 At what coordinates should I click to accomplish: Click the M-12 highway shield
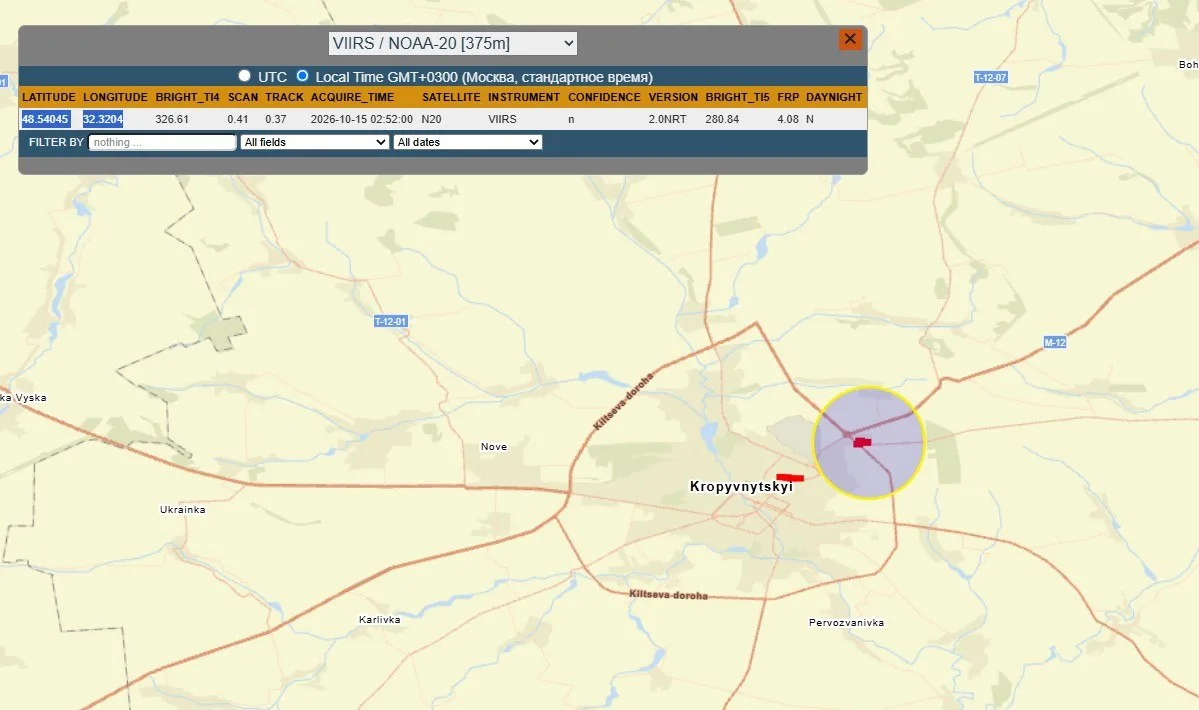tap(1055, 342)
